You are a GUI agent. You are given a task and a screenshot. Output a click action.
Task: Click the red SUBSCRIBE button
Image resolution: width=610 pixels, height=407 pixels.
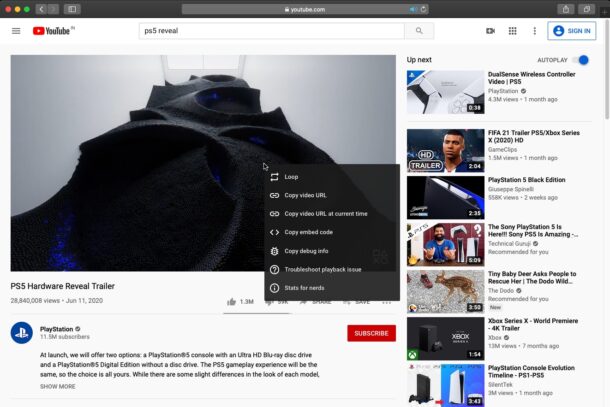pos(372,333)
